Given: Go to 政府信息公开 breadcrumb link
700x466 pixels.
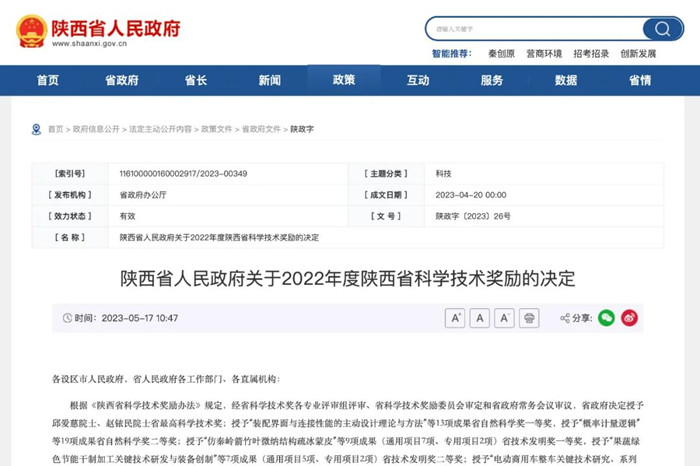Looking at the screenshot, I should 97,129.
